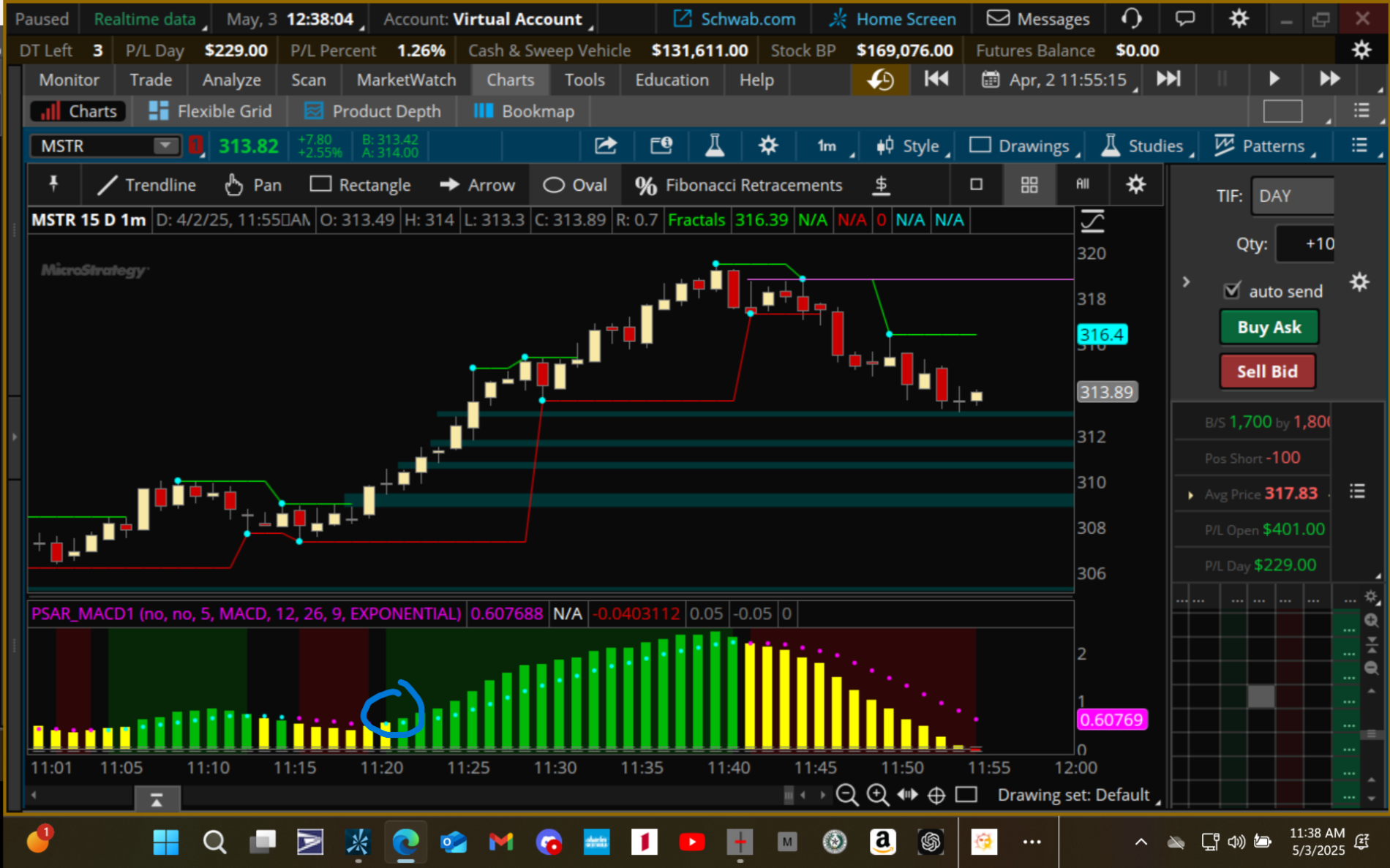Open chart settings gear next to 1m

click(767, 146)
